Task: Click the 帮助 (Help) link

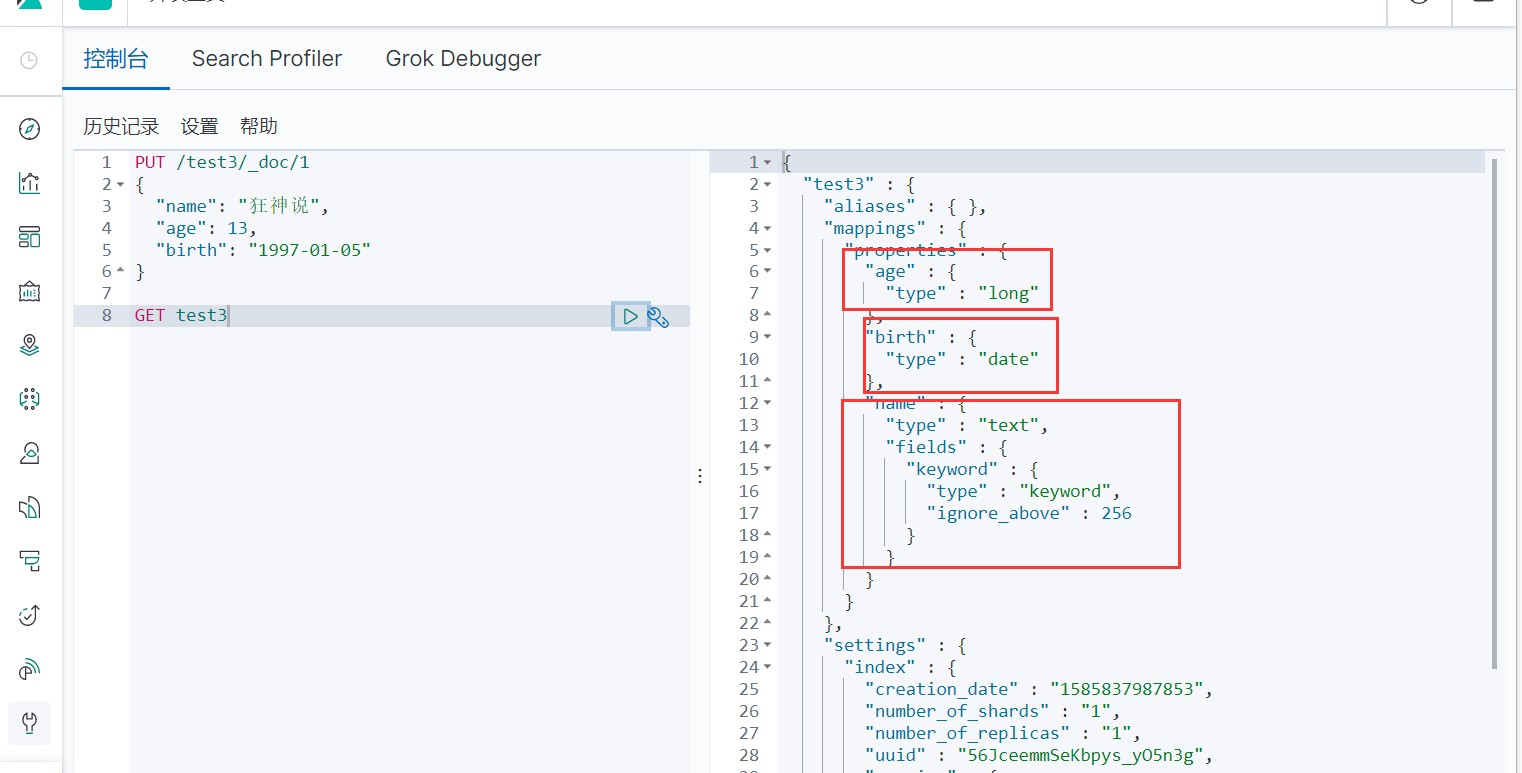Action: pyautogui.click(x=258, y=126)
